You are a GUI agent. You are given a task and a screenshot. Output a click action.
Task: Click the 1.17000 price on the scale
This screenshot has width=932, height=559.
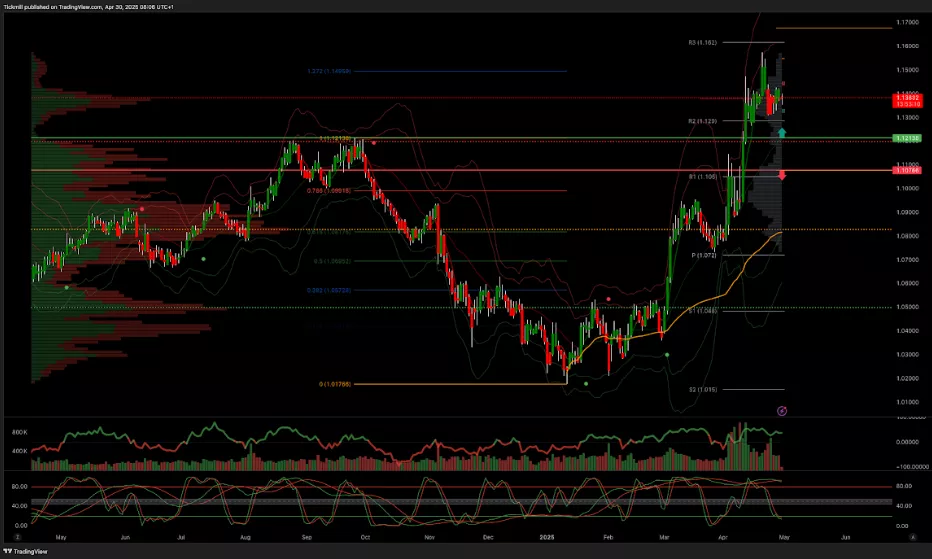point(908,22)
